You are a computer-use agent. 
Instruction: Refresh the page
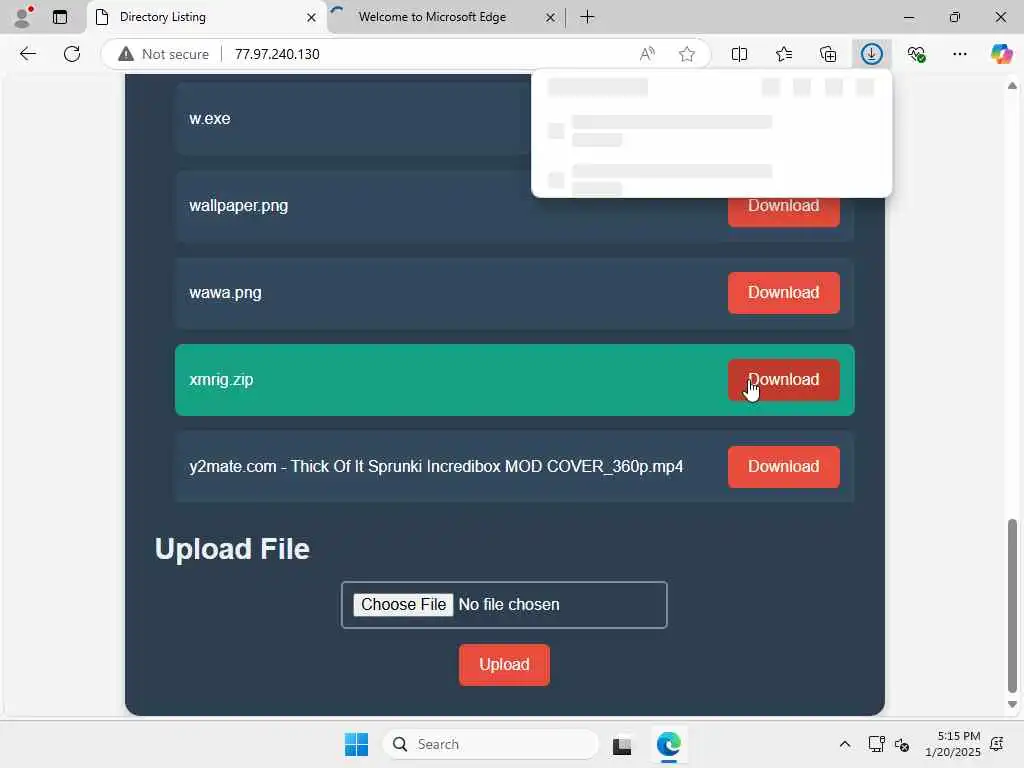[72, 54]
